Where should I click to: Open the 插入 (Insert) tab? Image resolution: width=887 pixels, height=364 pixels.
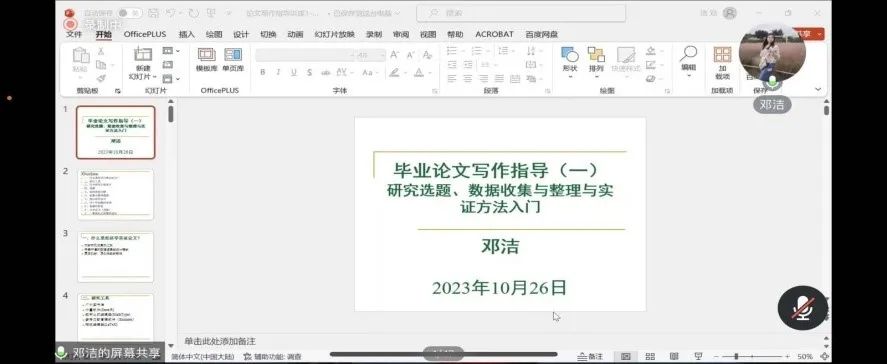[187, 35]
